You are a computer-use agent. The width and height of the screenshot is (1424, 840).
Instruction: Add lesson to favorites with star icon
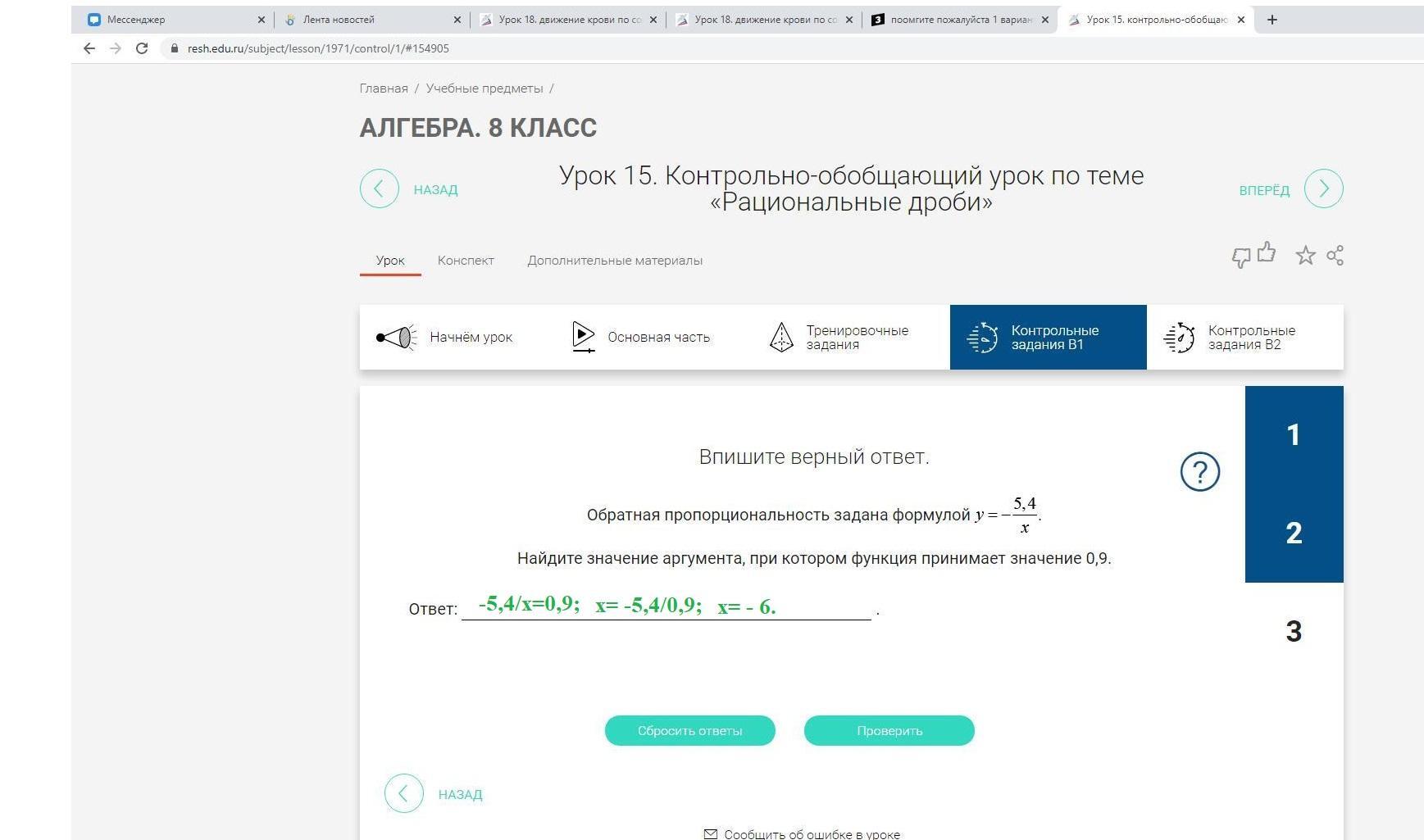(x=1305, y=256)
